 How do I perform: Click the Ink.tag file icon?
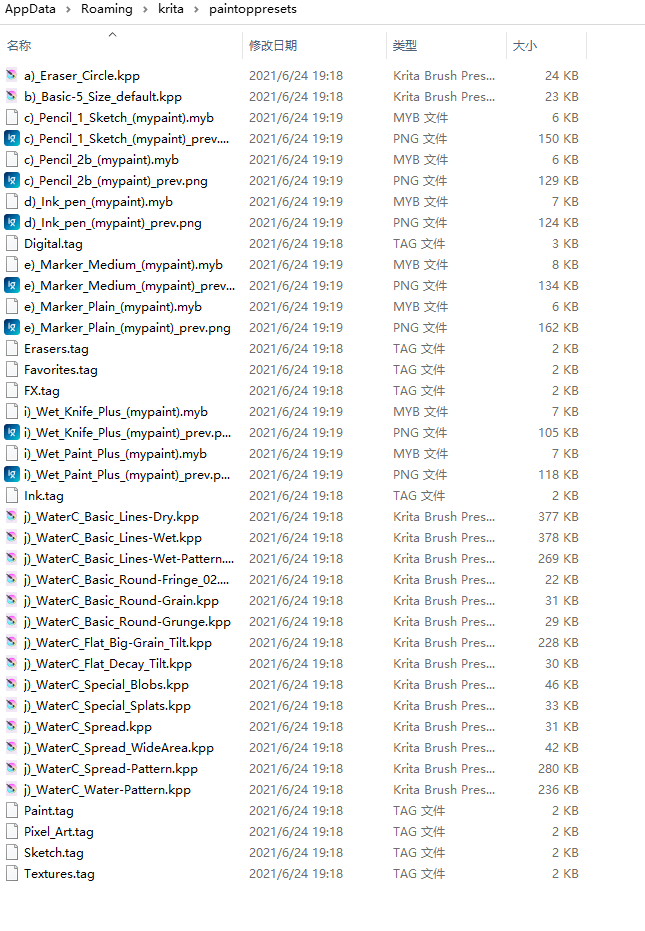[x=11, y=495]
